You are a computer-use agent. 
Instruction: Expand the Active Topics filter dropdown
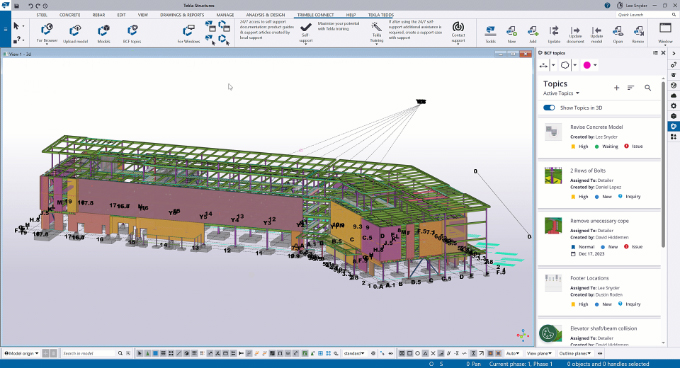coord(561,93)
